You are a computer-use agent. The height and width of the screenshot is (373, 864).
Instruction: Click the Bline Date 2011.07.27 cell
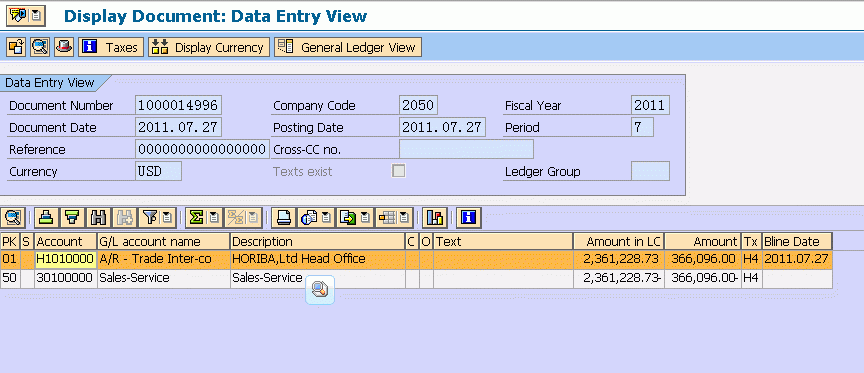tap(797, 259)
